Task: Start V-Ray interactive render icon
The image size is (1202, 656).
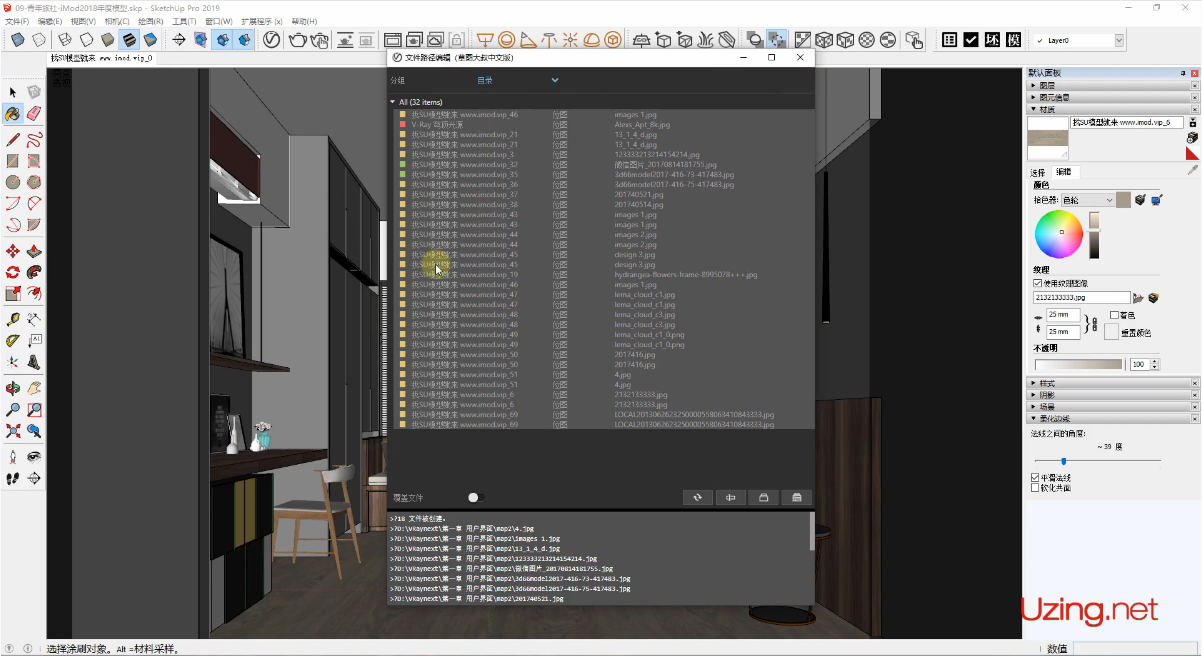Action: click(320, 40)
